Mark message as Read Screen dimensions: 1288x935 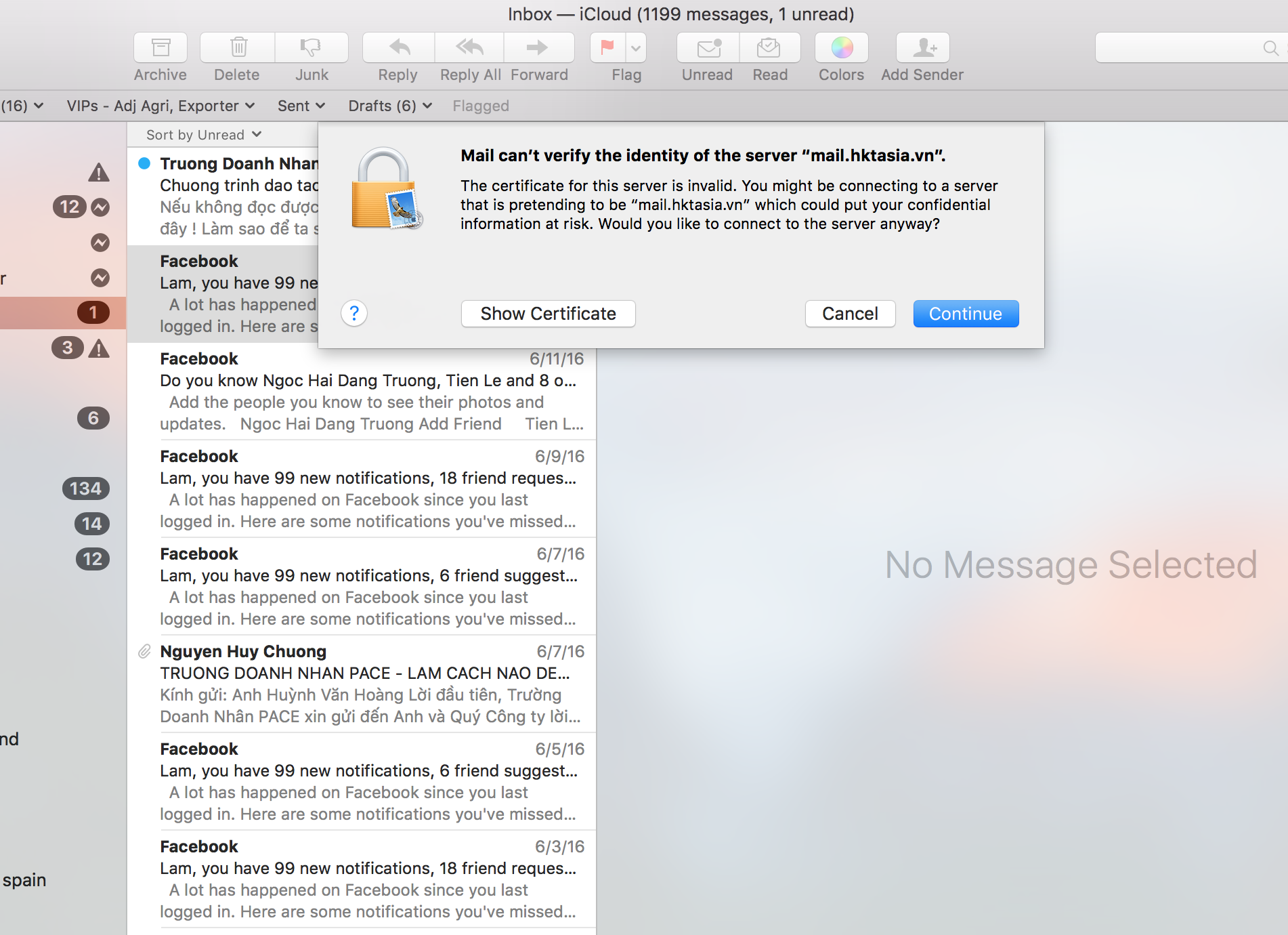click(769, 47)
